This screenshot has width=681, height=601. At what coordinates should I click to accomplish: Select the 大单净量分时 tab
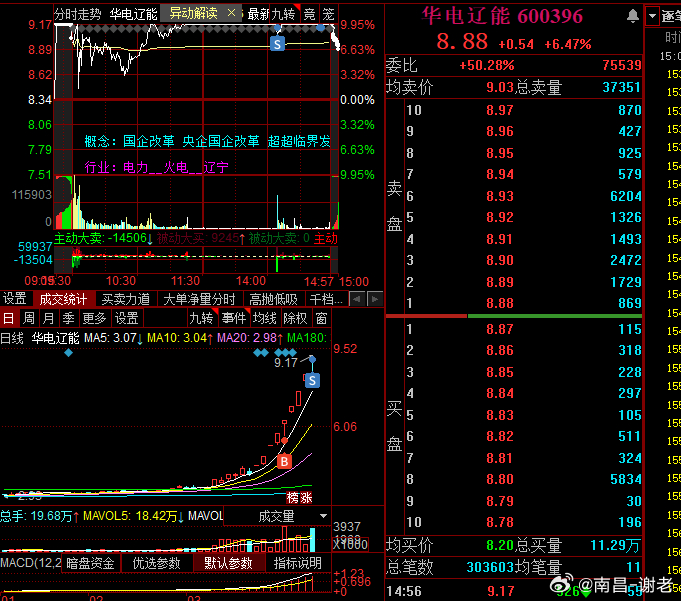pos(199,299)
